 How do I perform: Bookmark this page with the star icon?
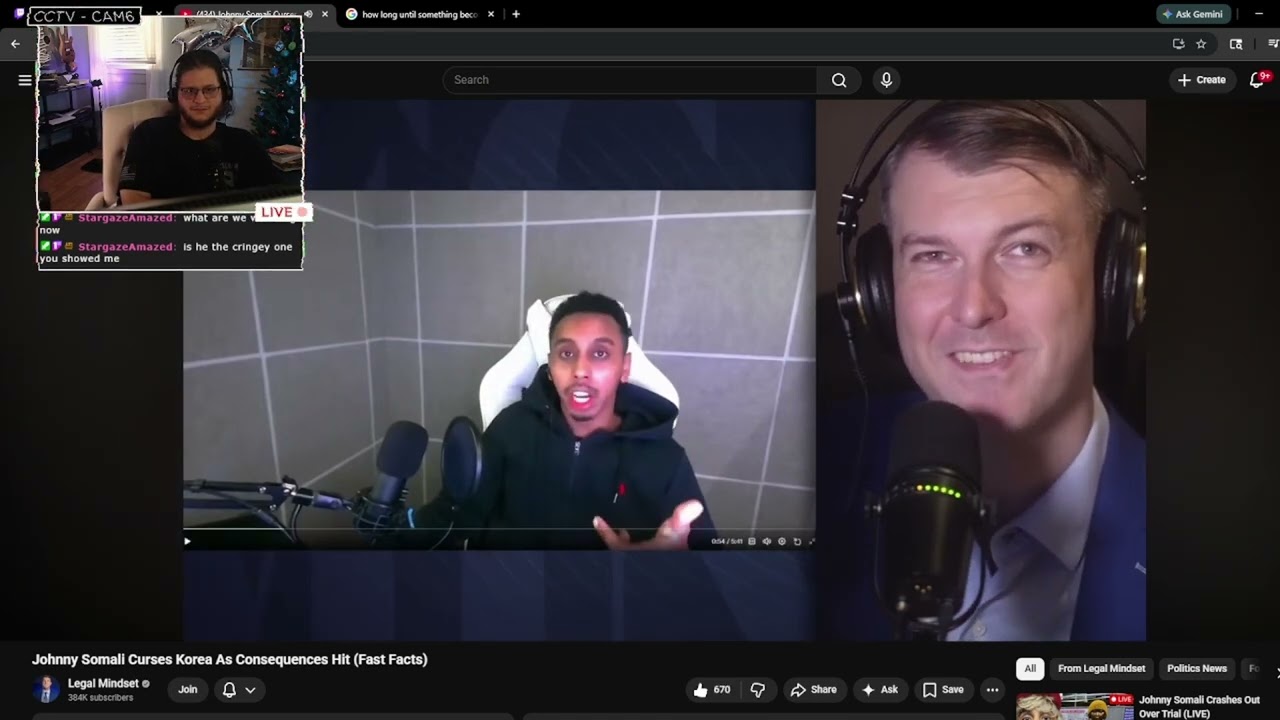coord(1201,44)
